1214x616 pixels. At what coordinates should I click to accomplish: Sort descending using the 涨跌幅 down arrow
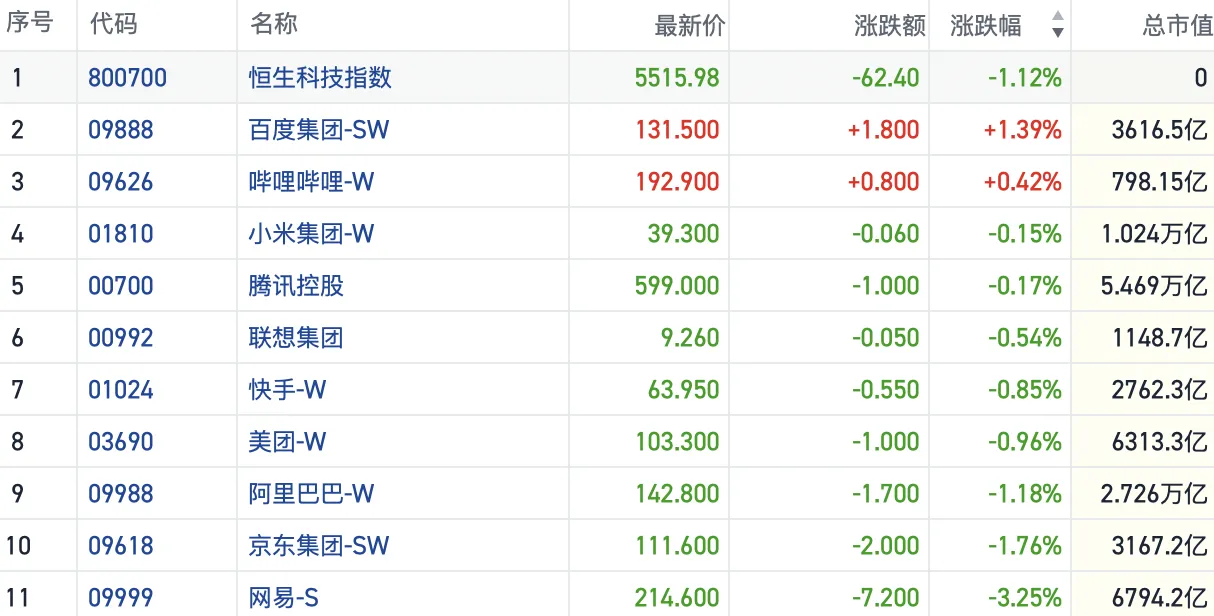click(x=1057, y=33)
